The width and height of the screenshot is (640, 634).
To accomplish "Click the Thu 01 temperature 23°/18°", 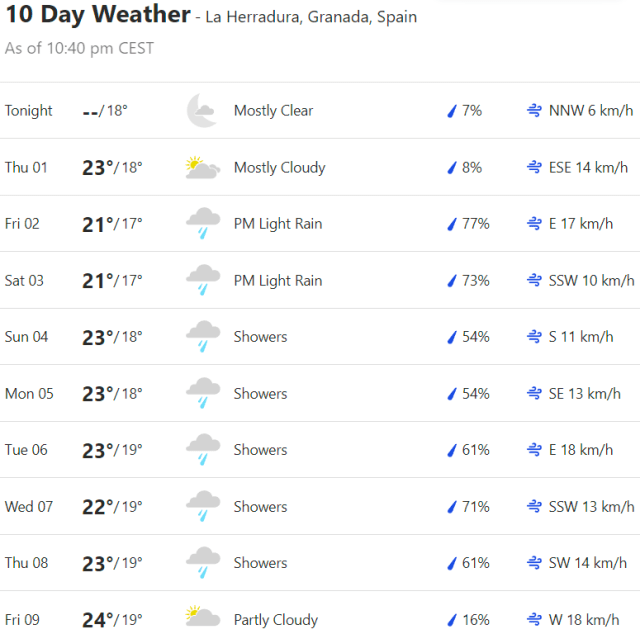I will point(112,168).
